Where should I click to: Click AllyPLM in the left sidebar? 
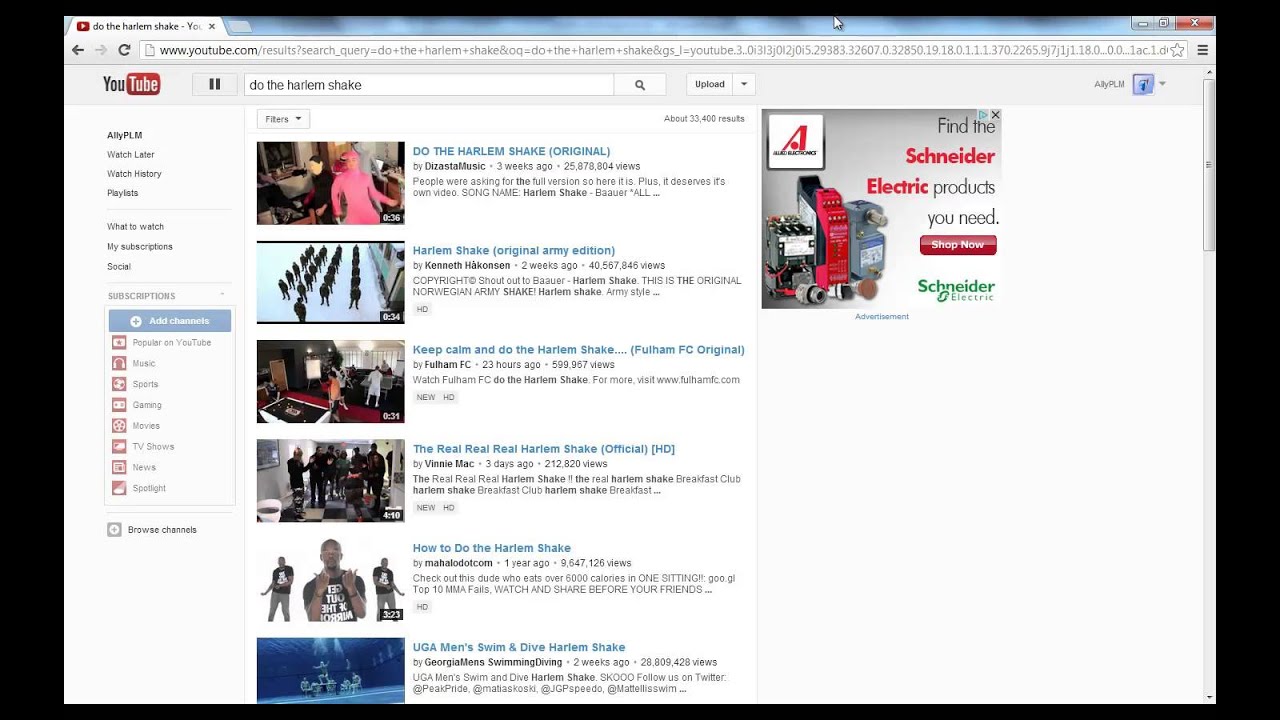coord(125,135)
